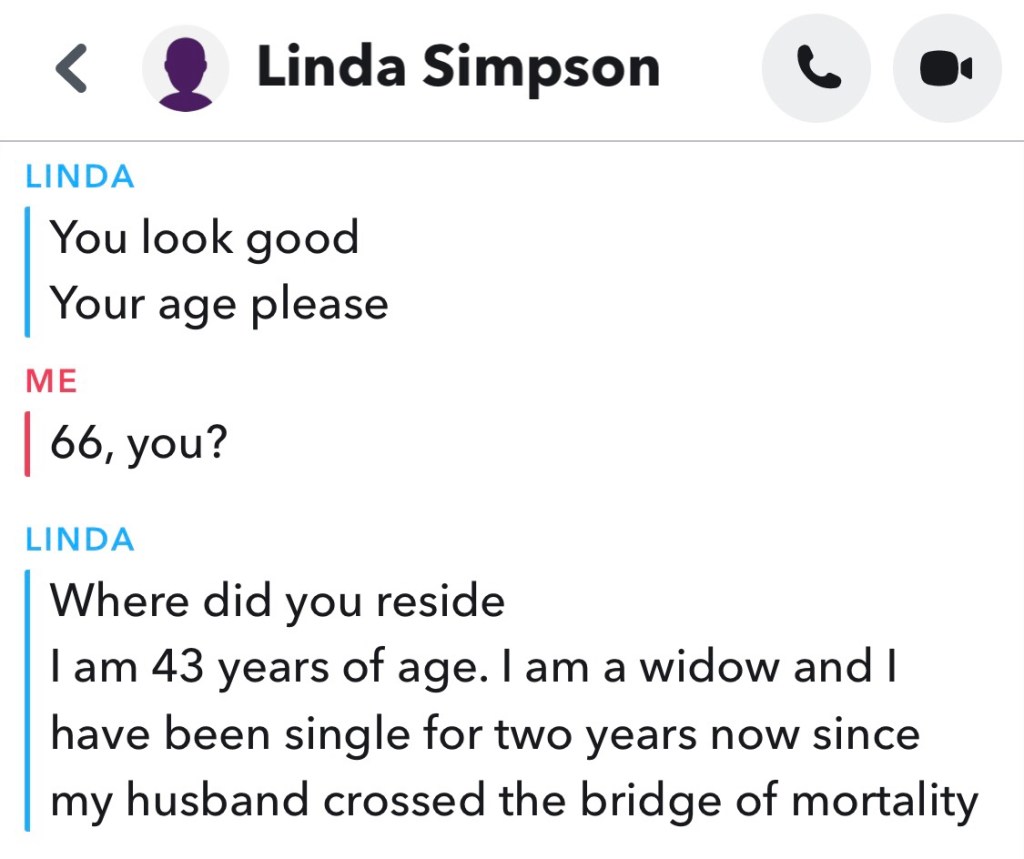Tap the second LINDA sender label
This screenshot has width=1024, height=859.
tap(80, 540)
